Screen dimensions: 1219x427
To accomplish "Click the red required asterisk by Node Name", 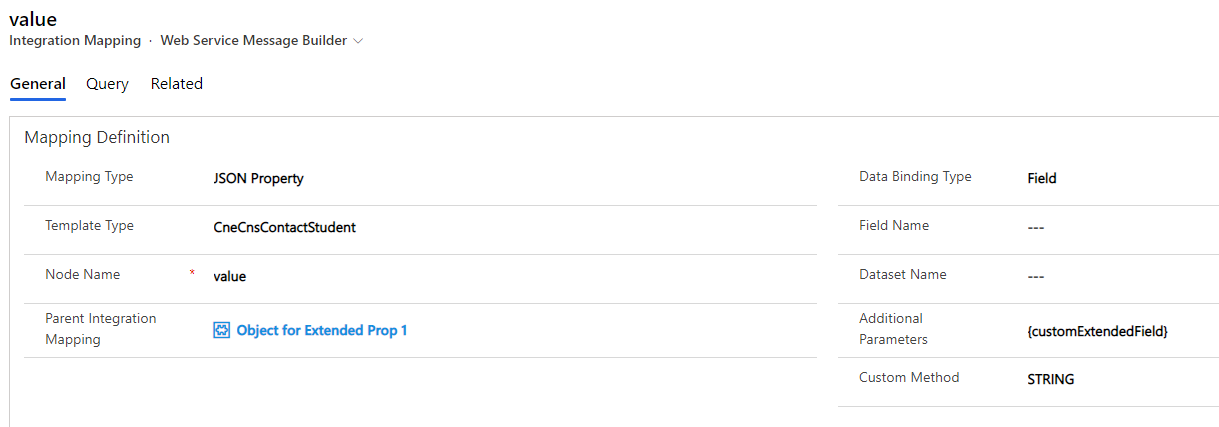I will tap(192, 273).
